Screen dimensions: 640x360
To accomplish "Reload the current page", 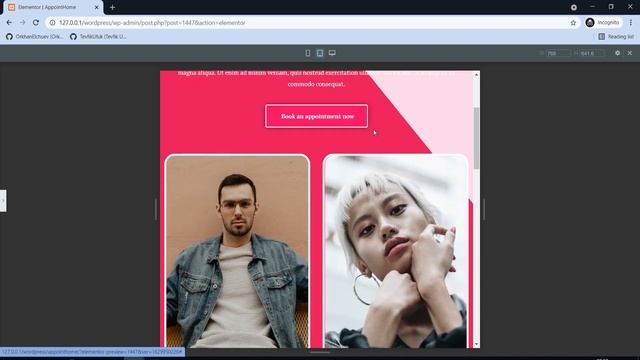I will point(36,23).
